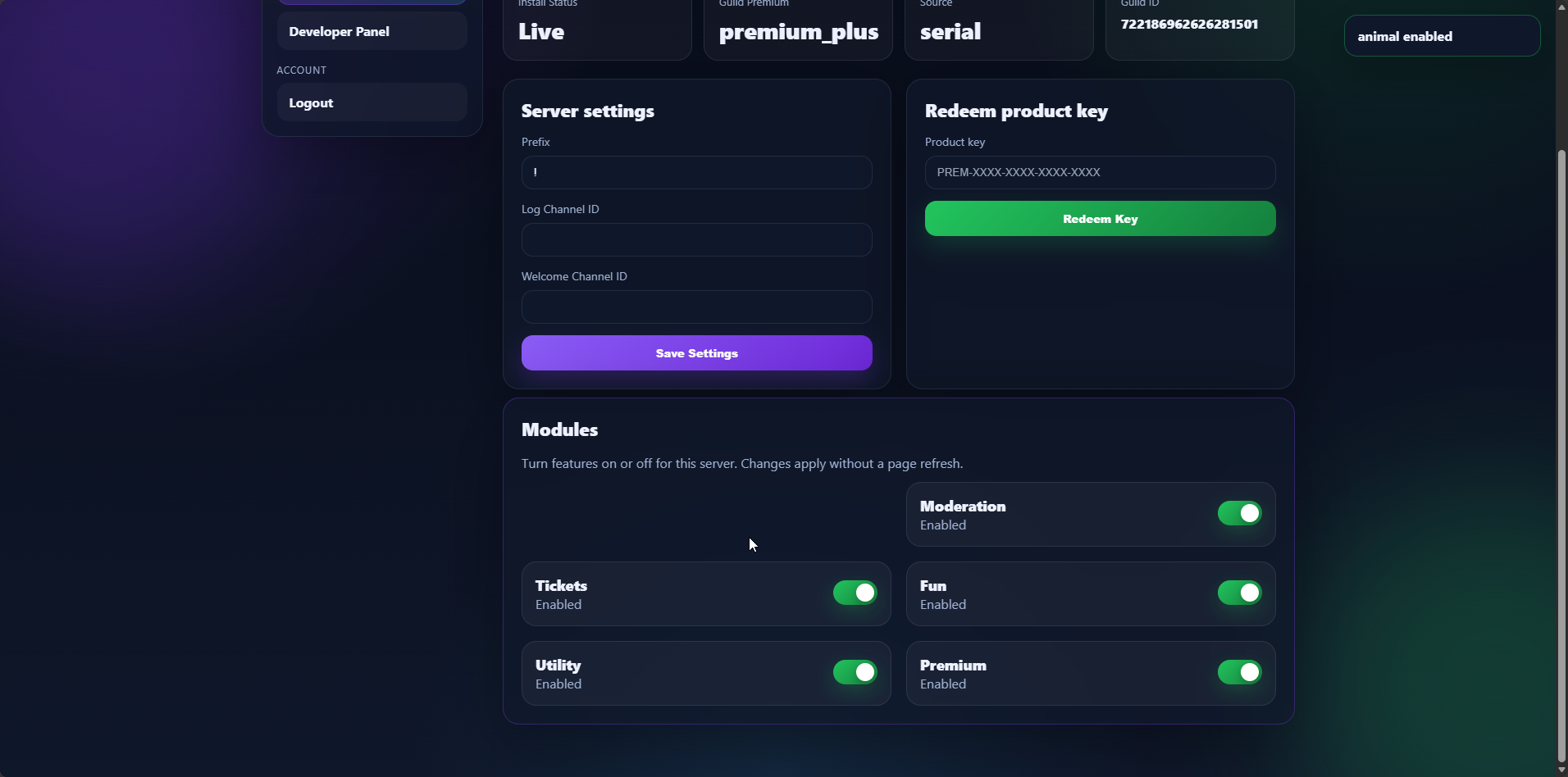
Task: Click the Product key input box
Action: (1100, 173)
